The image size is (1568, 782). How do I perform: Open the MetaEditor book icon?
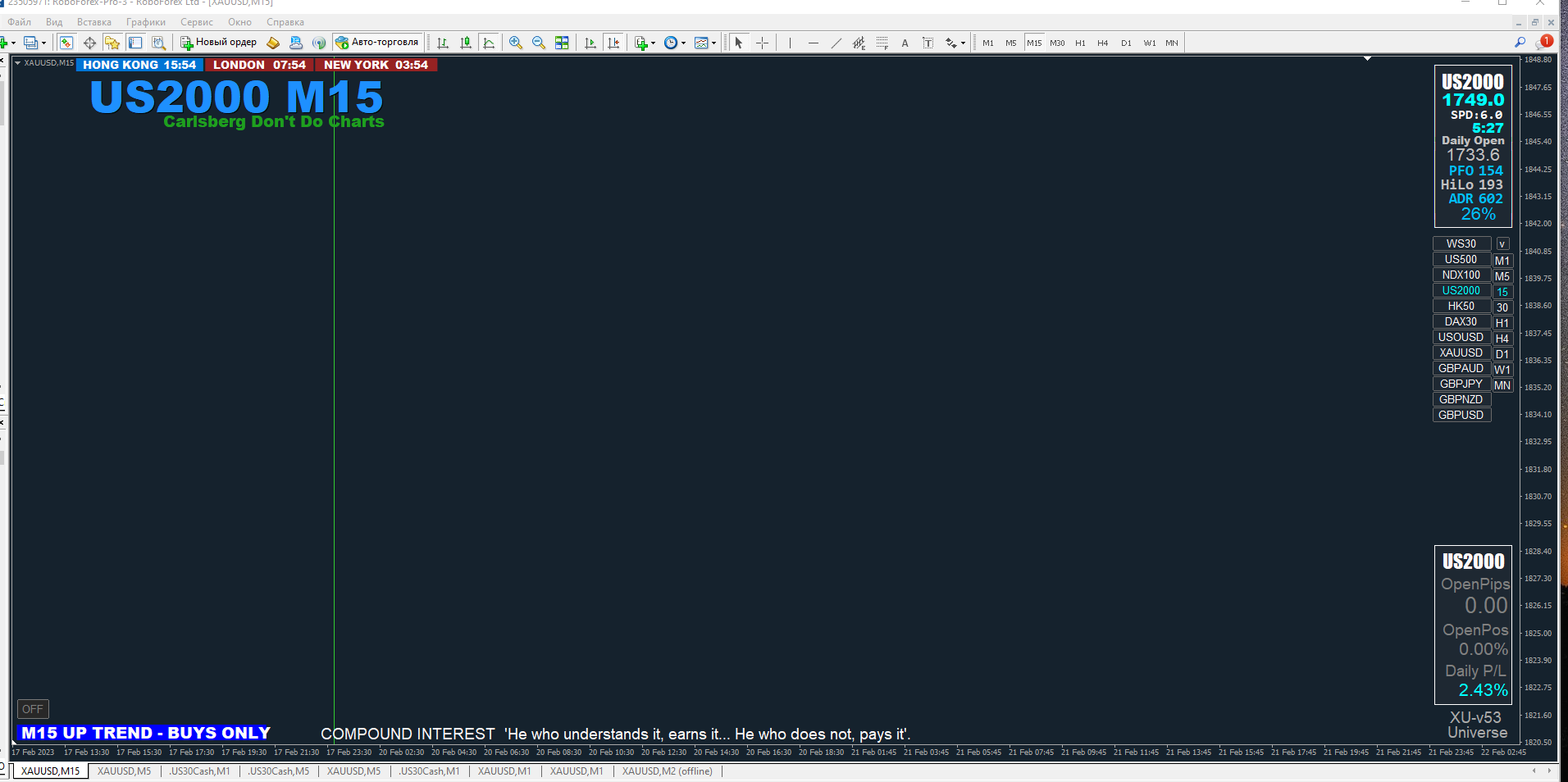[273, 43]
